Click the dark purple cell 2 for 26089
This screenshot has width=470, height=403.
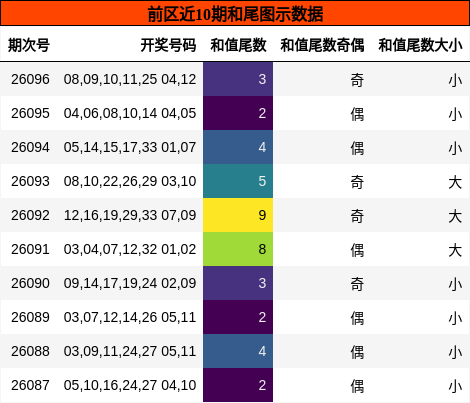(238, 317)
